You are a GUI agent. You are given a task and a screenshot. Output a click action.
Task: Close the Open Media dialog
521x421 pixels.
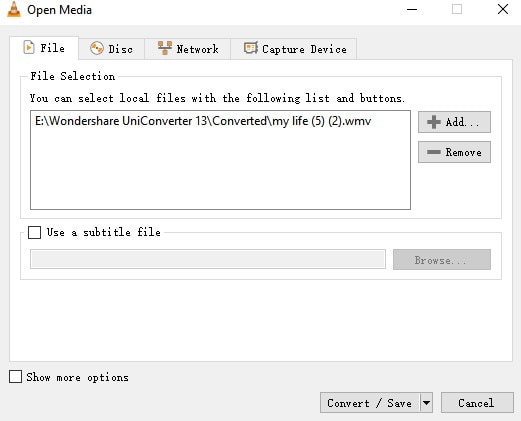(x=503, y=9)
